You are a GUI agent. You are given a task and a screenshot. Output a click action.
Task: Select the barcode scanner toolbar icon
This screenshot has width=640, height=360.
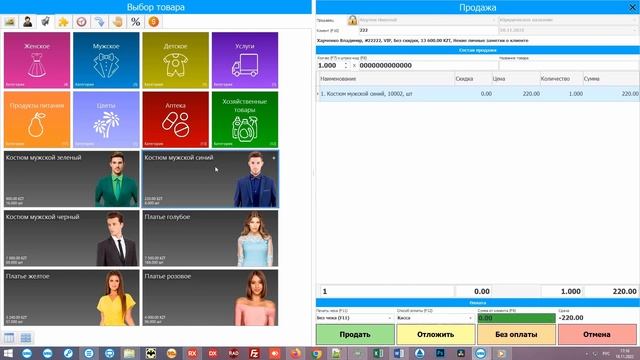tap(45, 22)
